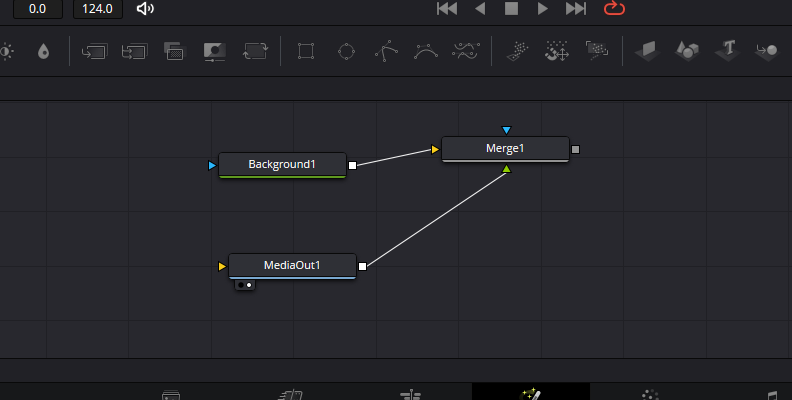
Task: Mute audio with the speaker icon
Action: point(146,9)
